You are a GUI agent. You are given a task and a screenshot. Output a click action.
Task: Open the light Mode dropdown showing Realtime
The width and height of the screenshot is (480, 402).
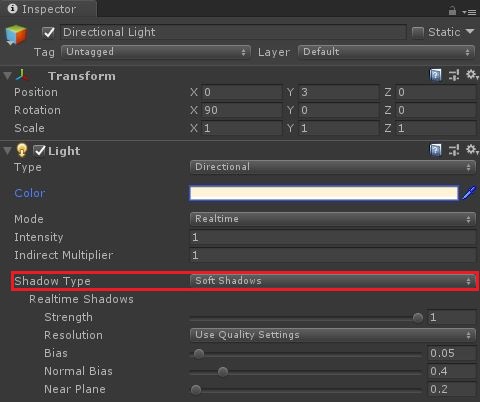332,219
